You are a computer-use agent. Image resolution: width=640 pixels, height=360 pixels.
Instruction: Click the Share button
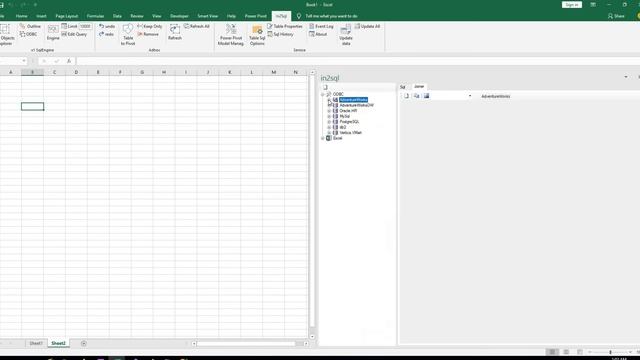(x=616, y=16)
